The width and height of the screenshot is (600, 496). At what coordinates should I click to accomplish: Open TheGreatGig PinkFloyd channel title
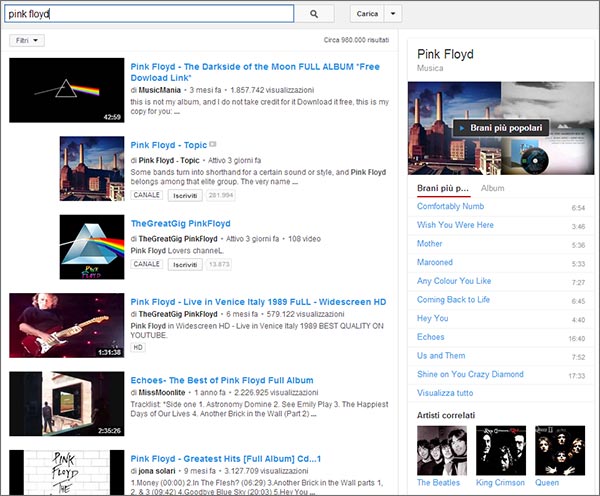point(181,224)
